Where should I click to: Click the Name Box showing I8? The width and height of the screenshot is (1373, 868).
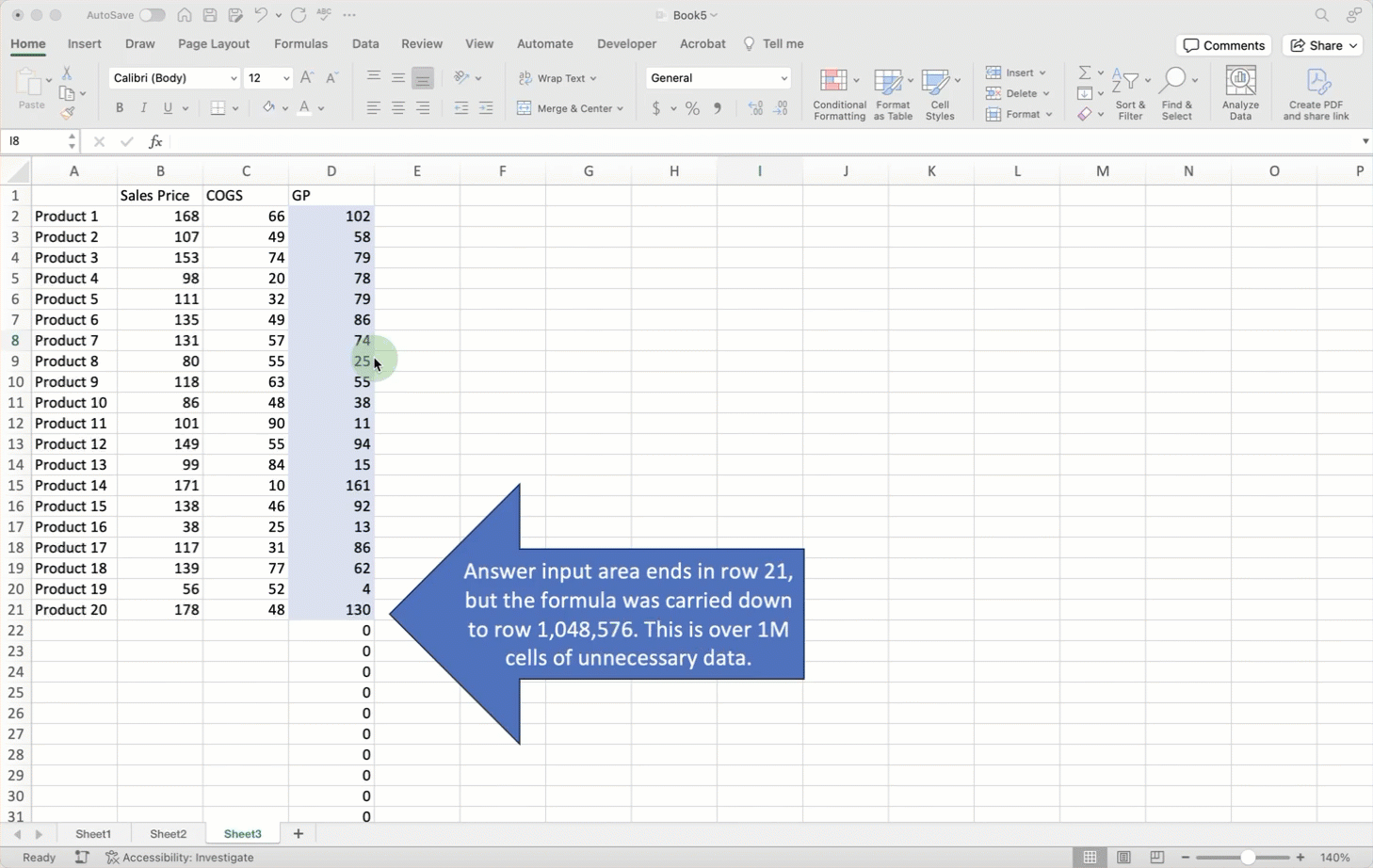[36, 141]
